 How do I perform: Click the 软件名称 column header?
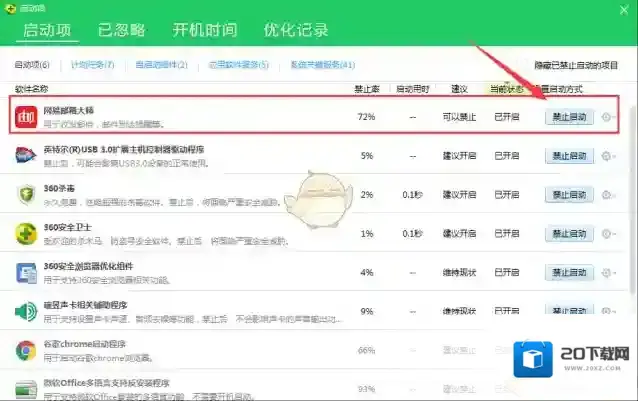click(31, 89)
